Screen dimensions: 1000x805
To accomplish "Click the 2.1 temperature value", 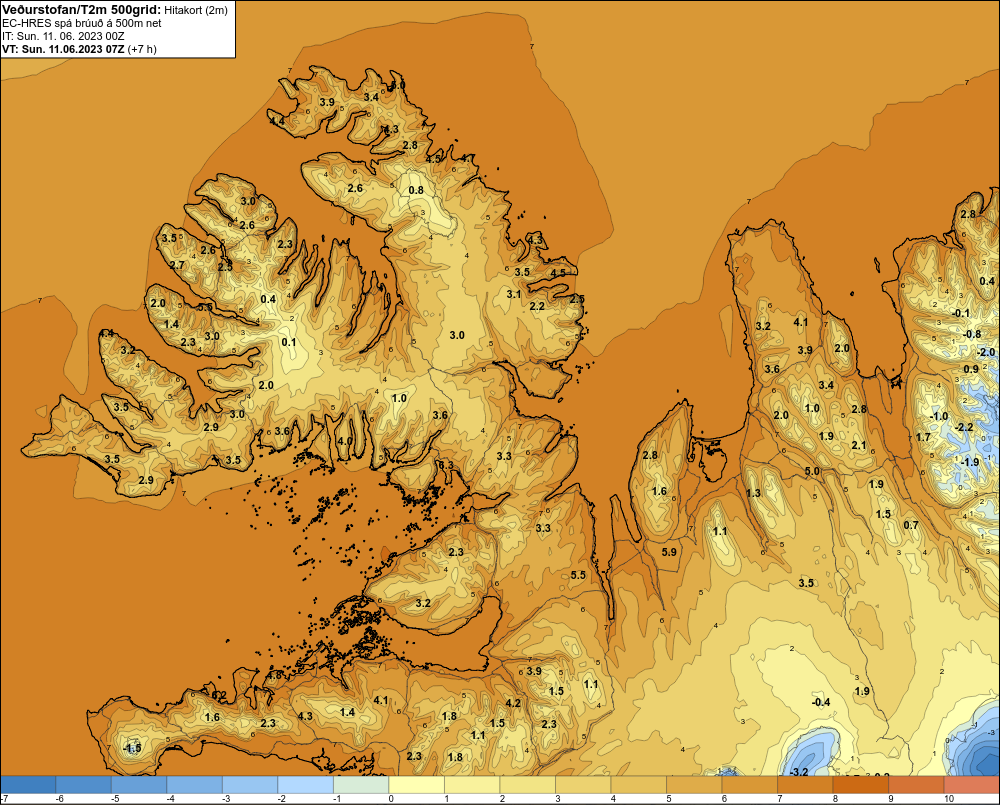I will (x=858, y=445).
